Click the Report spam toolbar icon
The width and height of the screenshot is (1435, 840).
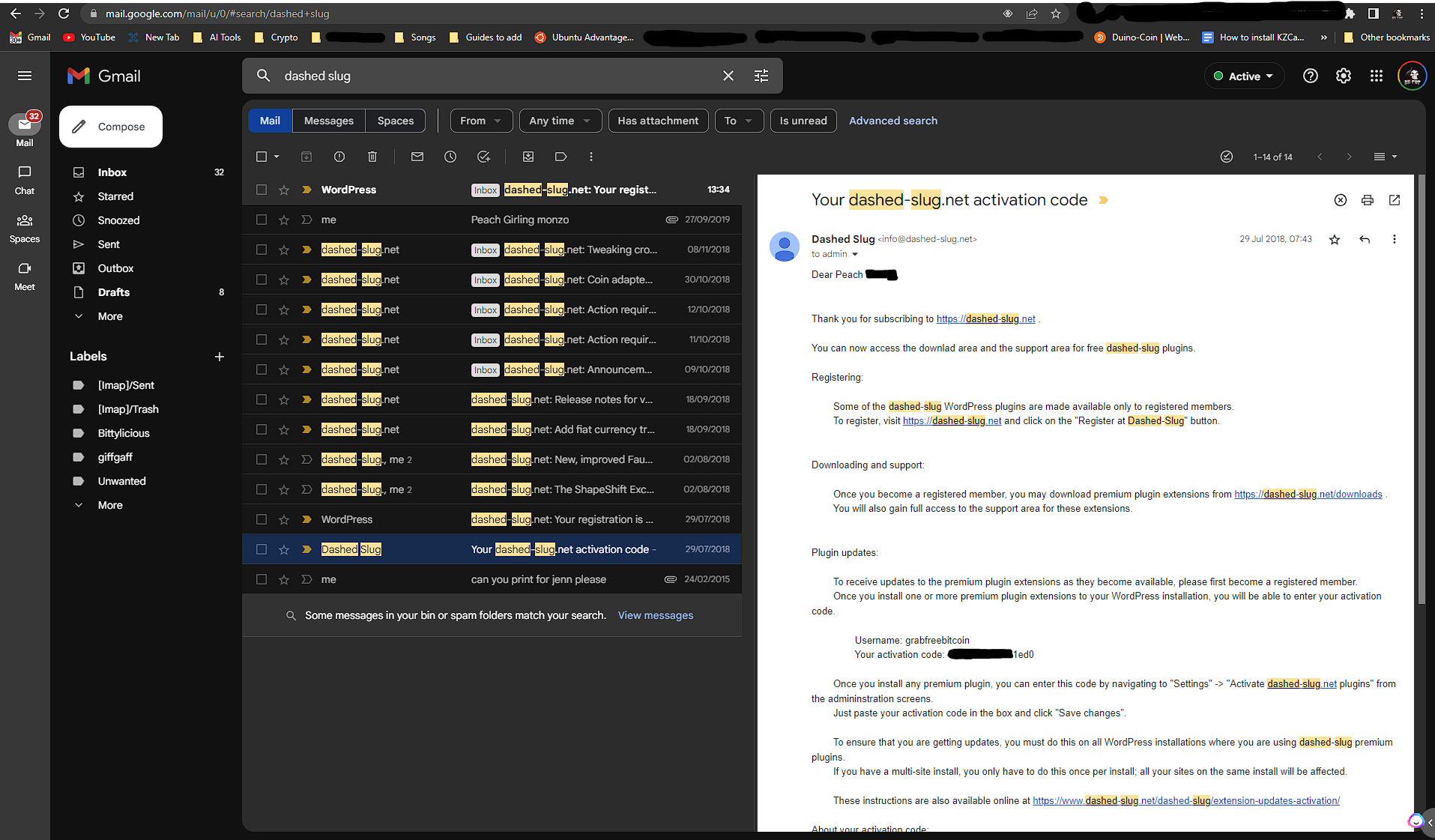(x=339, y=157)
